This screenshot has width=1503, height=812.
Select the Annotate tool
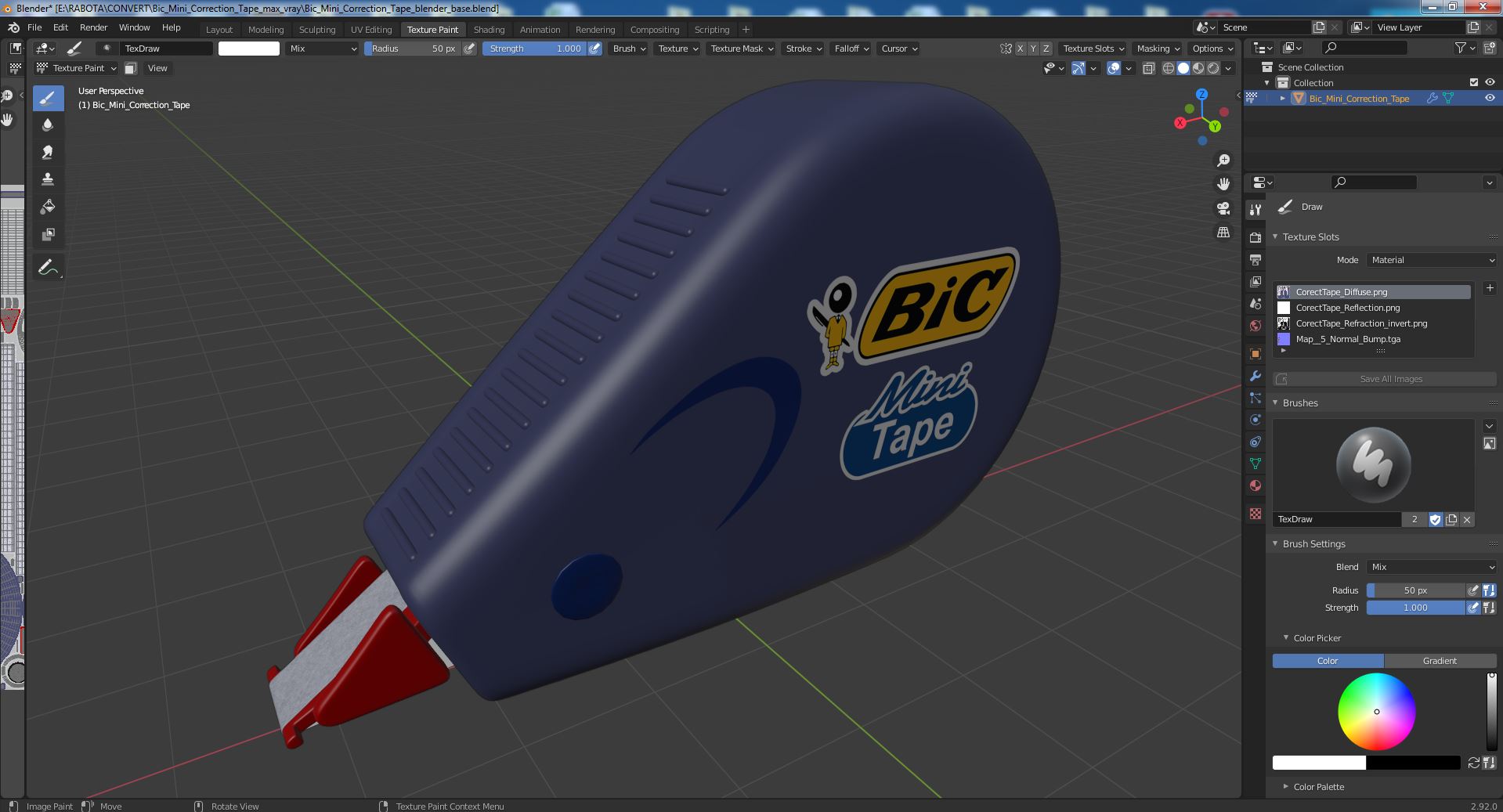coord(48,268)
